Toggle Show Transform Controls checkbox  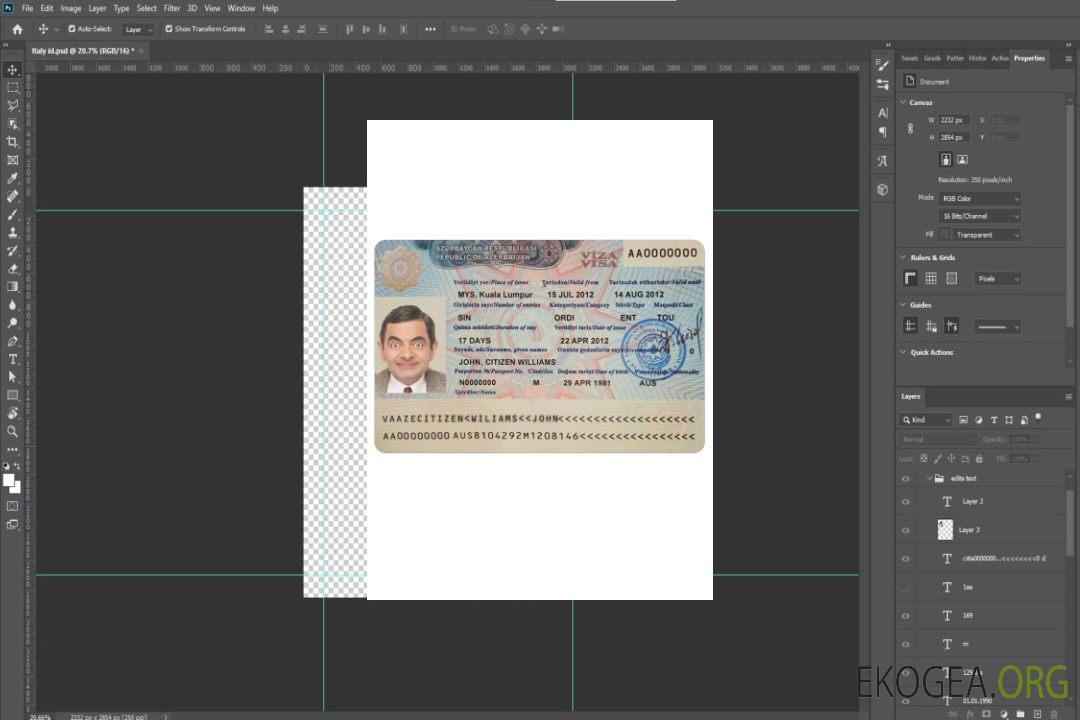click(x=169, y=29)
